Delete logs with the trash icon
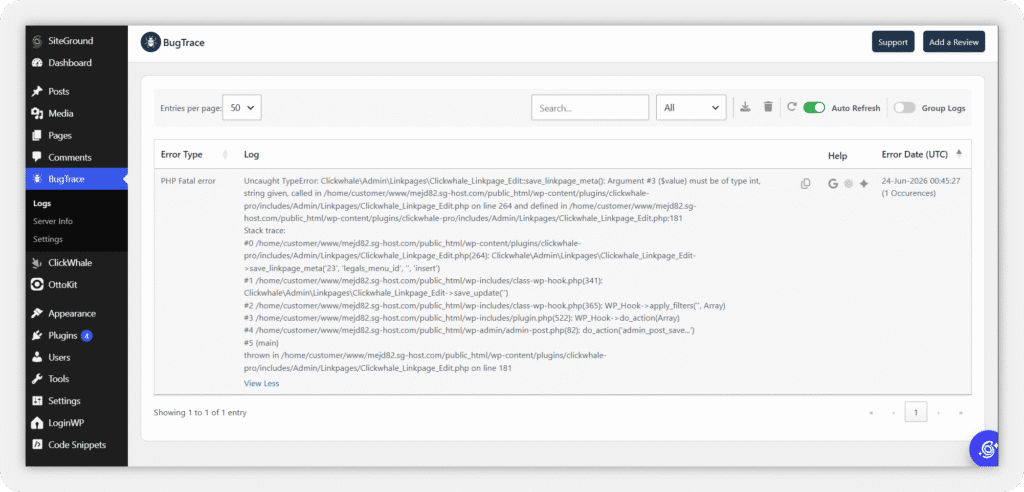Viewport: 1024px width, 492px height. click(x=769, y=107)
